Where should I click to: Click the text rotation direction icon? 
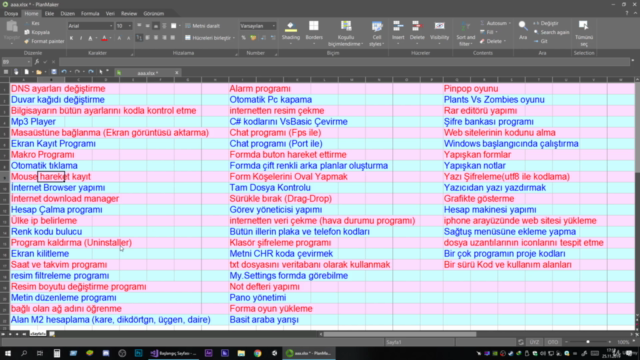point(139,38)
